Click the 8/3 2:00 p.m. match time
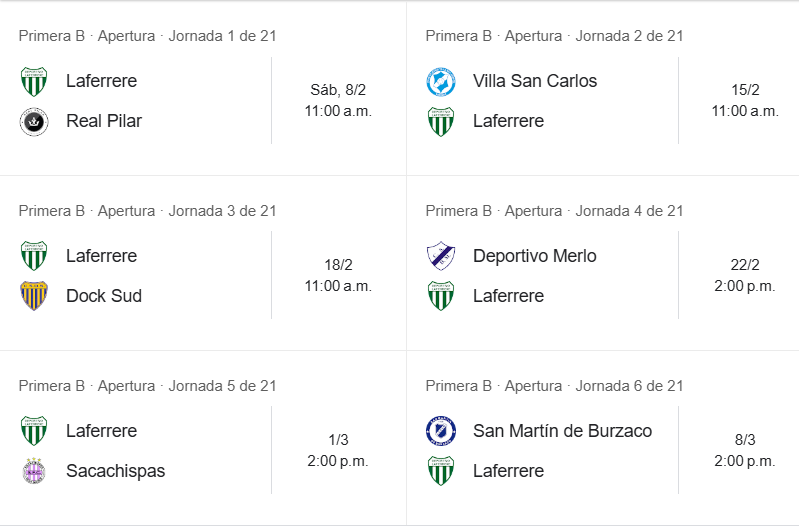The height and width of the screenshot is (527, 799). click(x=745, y=450)
